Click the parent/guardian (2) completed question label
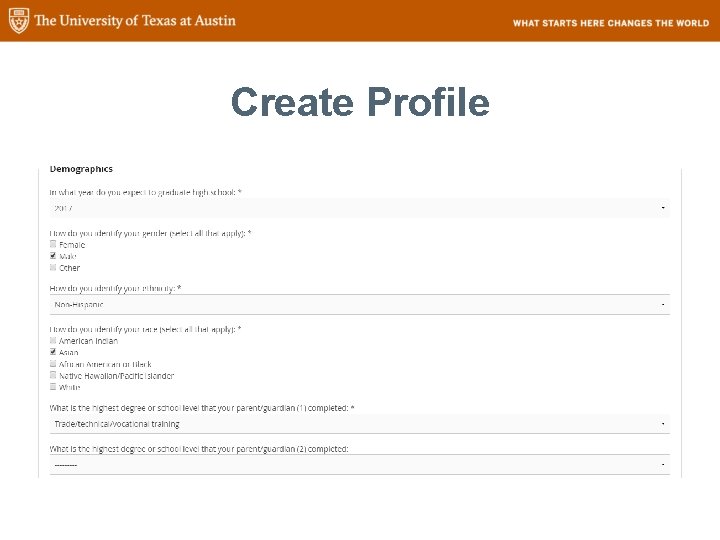Screen dimensions: 720x540 point(199,449)
